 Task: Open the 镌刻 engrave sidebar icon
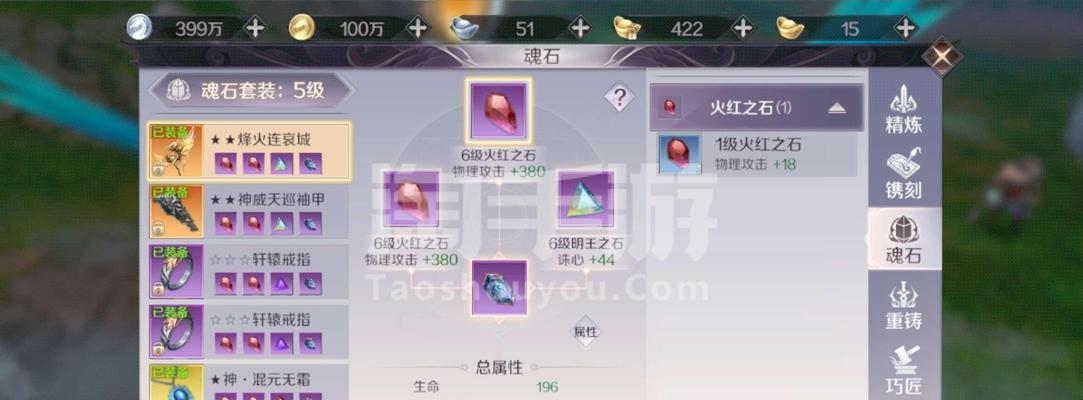coord(903,173)
